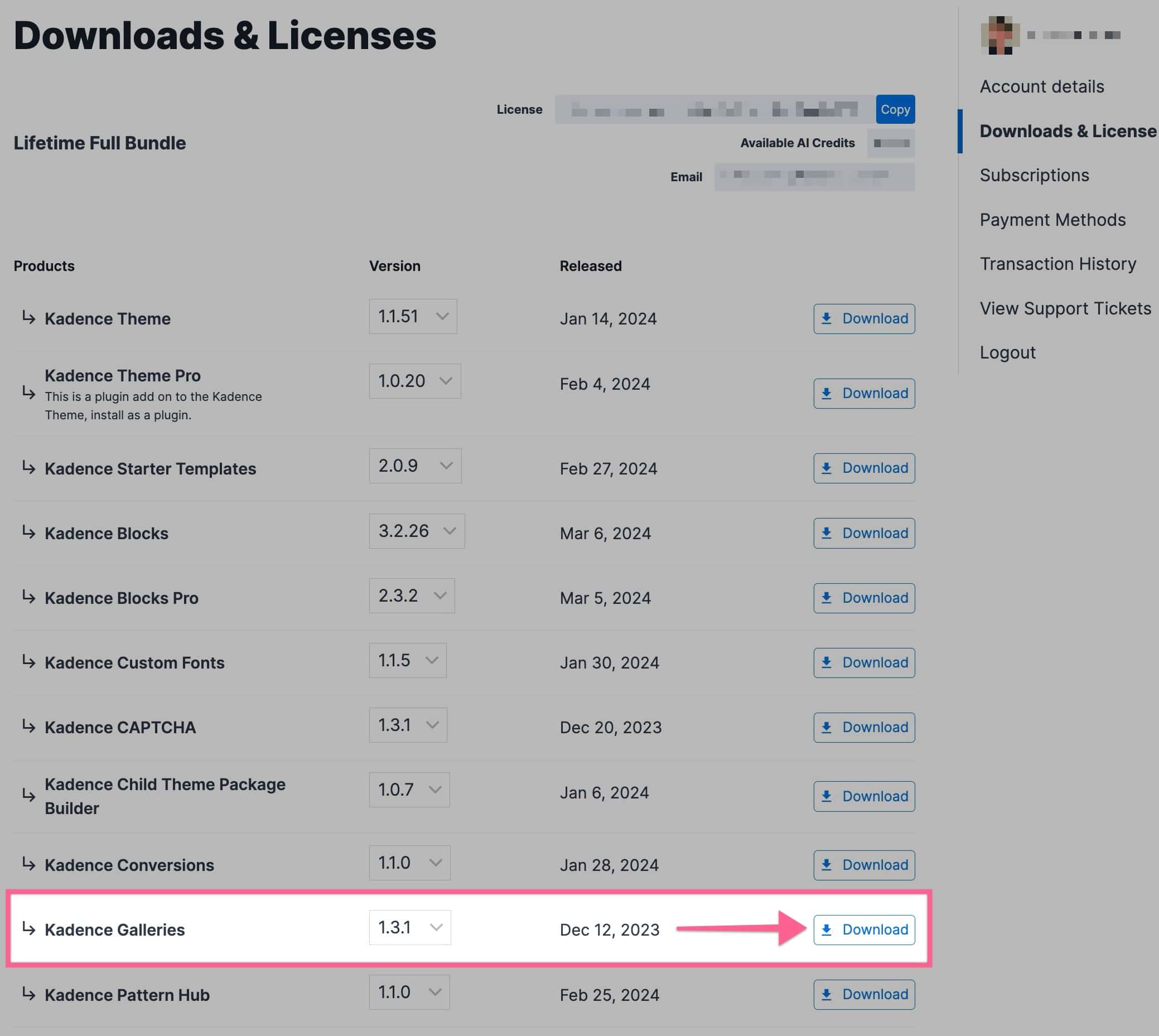Open Kadence Conversions version dropdown
Viewport: 1159px width, 1036px height.
(x=409, y=863)
